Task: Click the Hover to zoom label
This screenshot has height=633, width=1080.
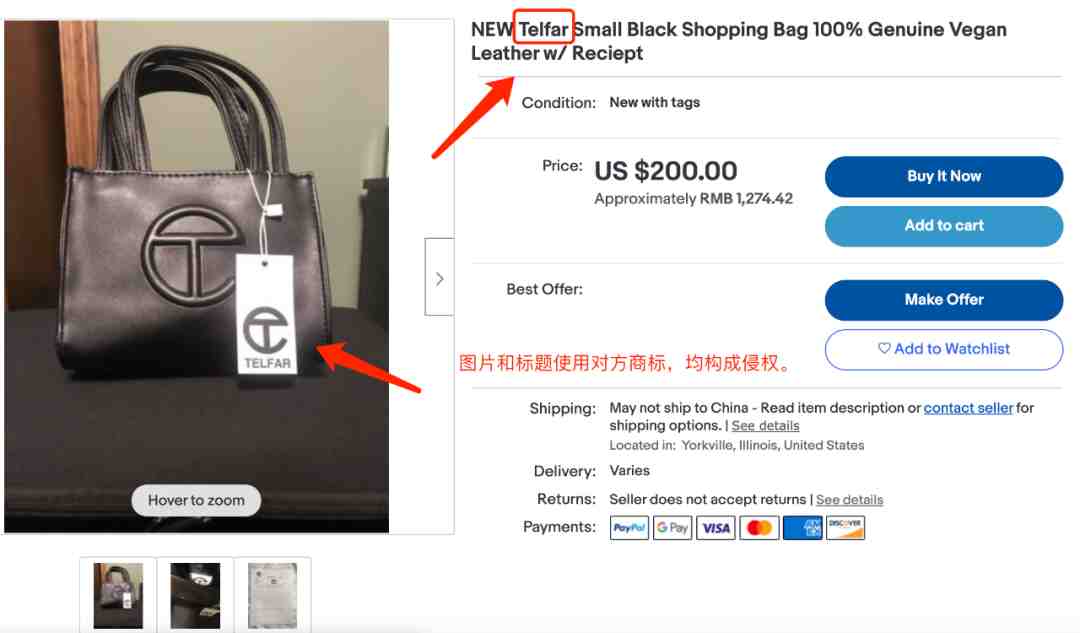Action: [x=196, y=500]
